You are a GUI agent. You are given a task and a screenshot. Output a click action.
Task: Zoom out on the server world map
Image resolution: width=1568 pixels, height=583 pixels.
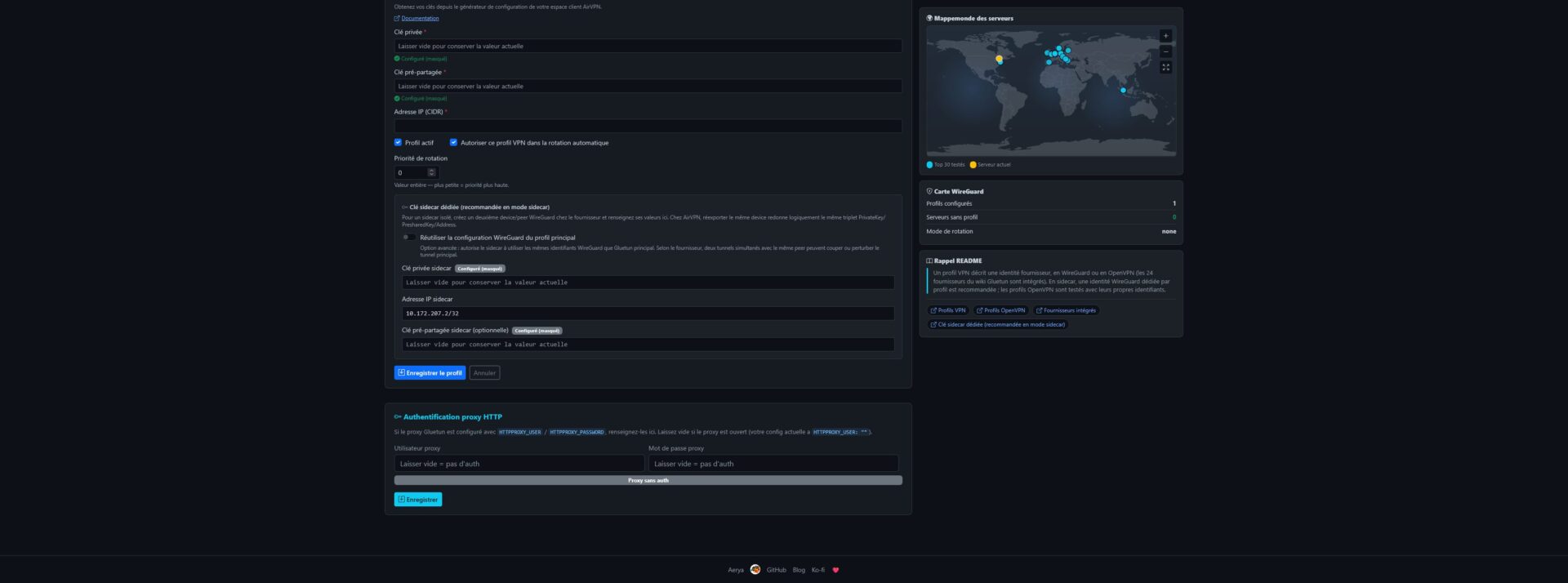point(1165,51)
